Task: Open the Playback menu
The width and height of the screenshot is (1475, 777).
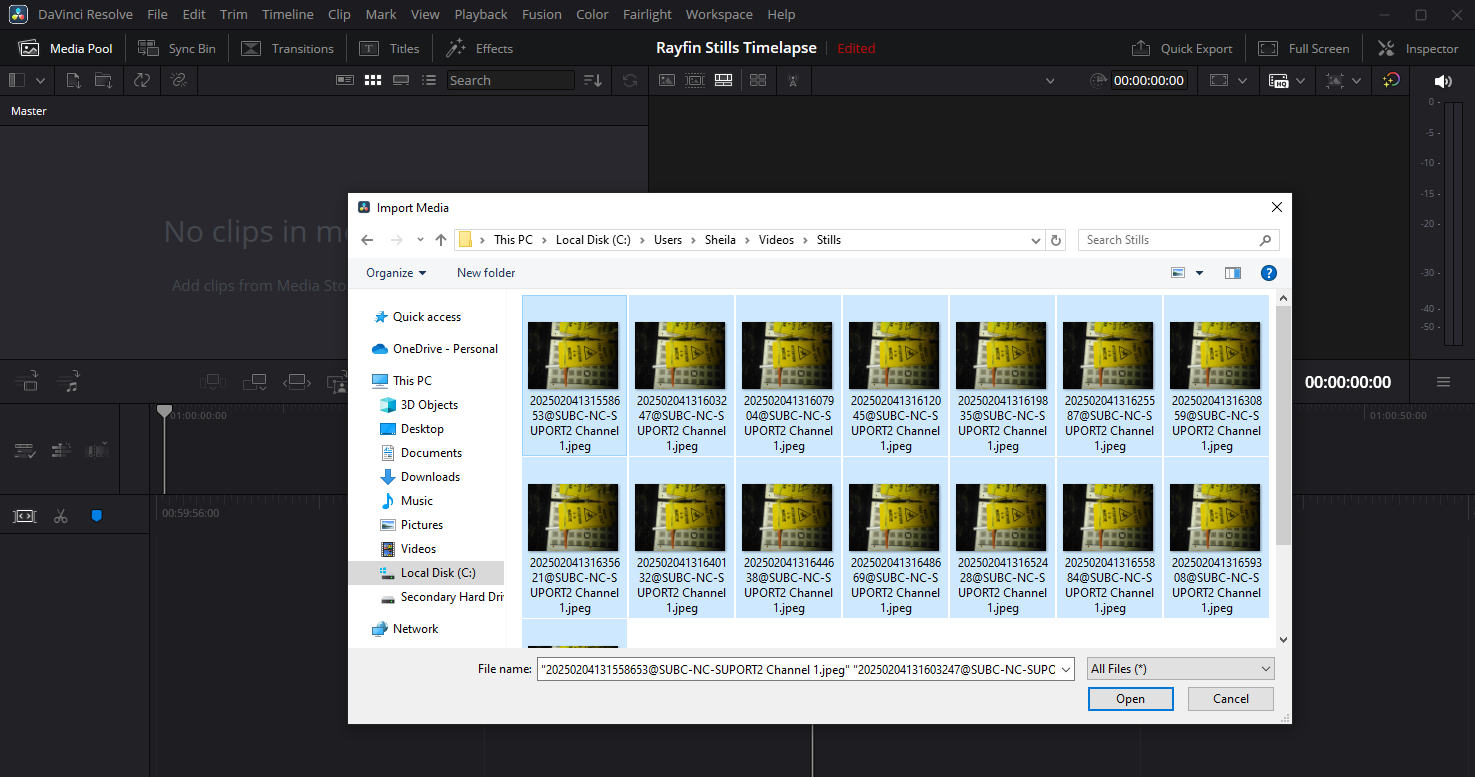Action: tap(480, 14)
